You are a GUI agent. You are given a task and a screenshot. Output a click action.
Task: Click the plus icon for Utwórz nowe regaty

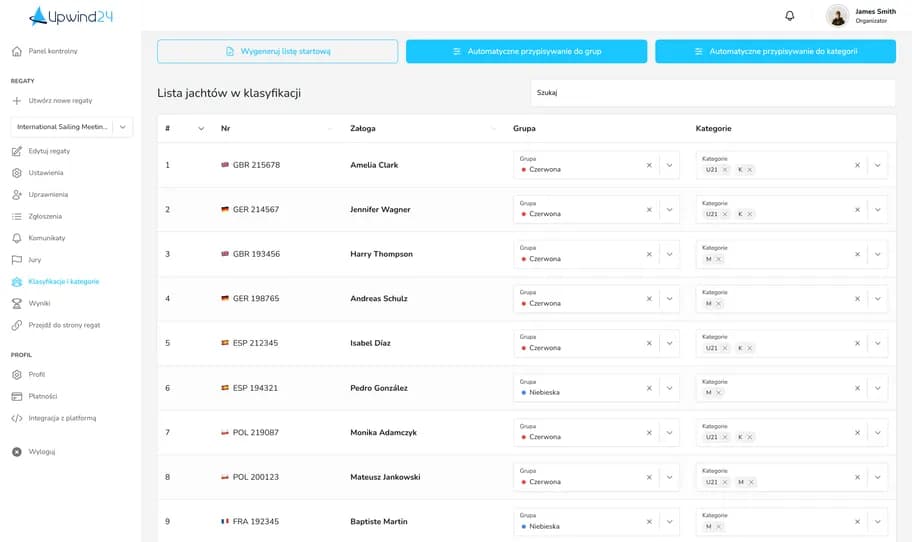17,101
